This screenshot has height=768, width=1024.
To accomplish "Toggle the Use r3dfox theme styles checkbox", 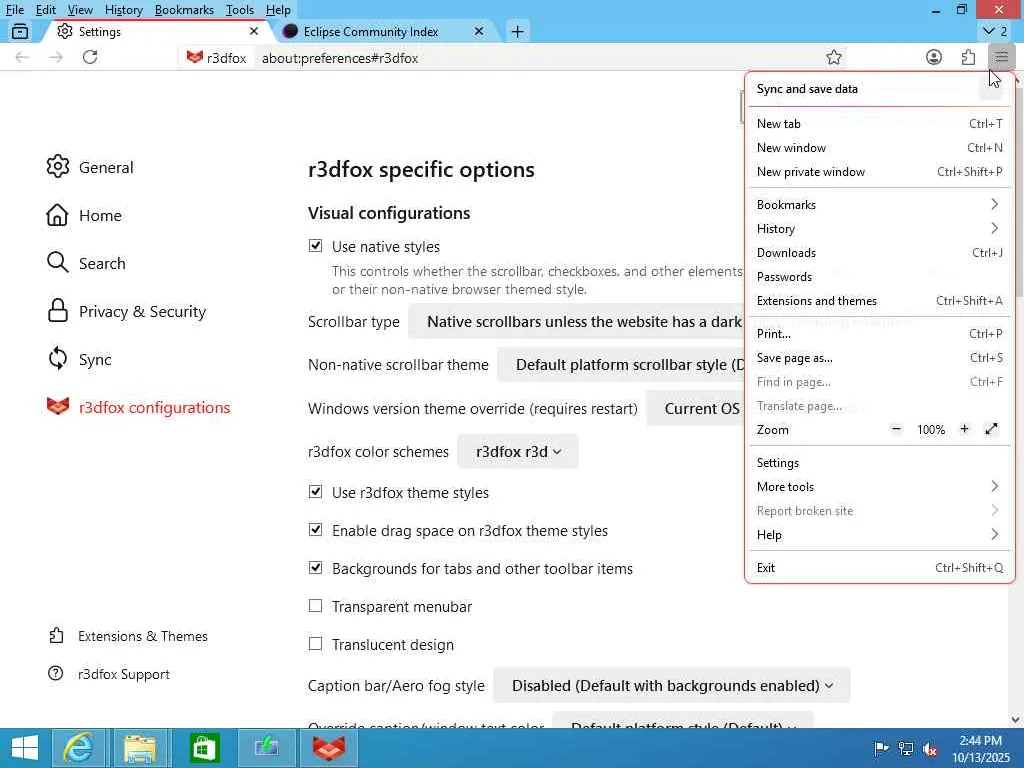I will click(x=315, y=492).
